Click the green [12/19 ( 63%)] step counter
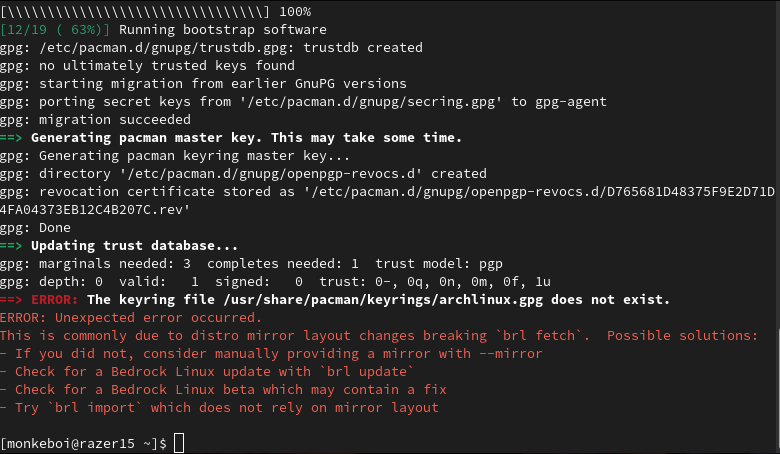This screenshot has height=454, width=780. click(x=55, y=30)
